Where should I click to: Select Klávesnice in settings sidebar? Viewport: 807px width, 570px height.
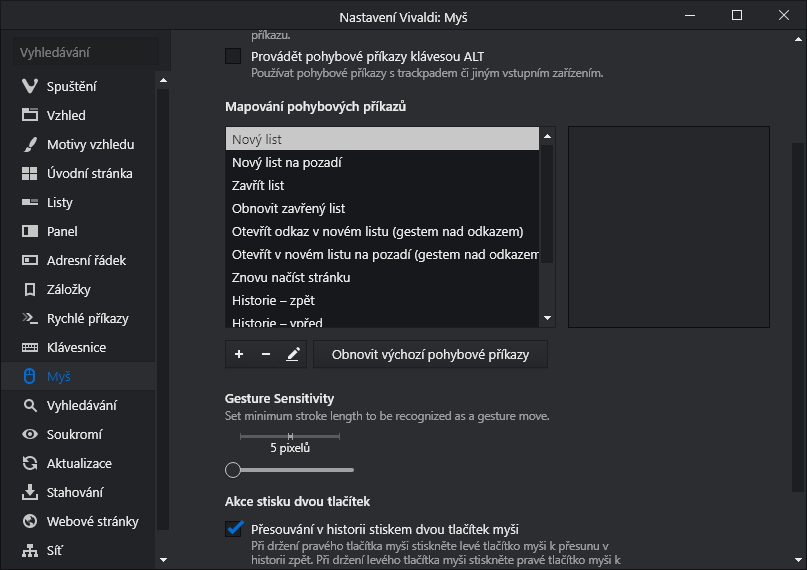tap(76, 347)
